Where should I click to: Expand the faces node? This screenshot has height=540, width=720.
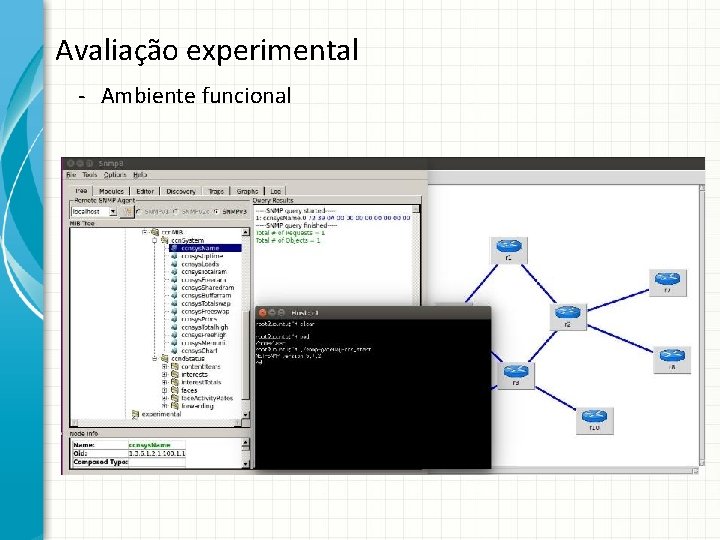click(165, 390)
